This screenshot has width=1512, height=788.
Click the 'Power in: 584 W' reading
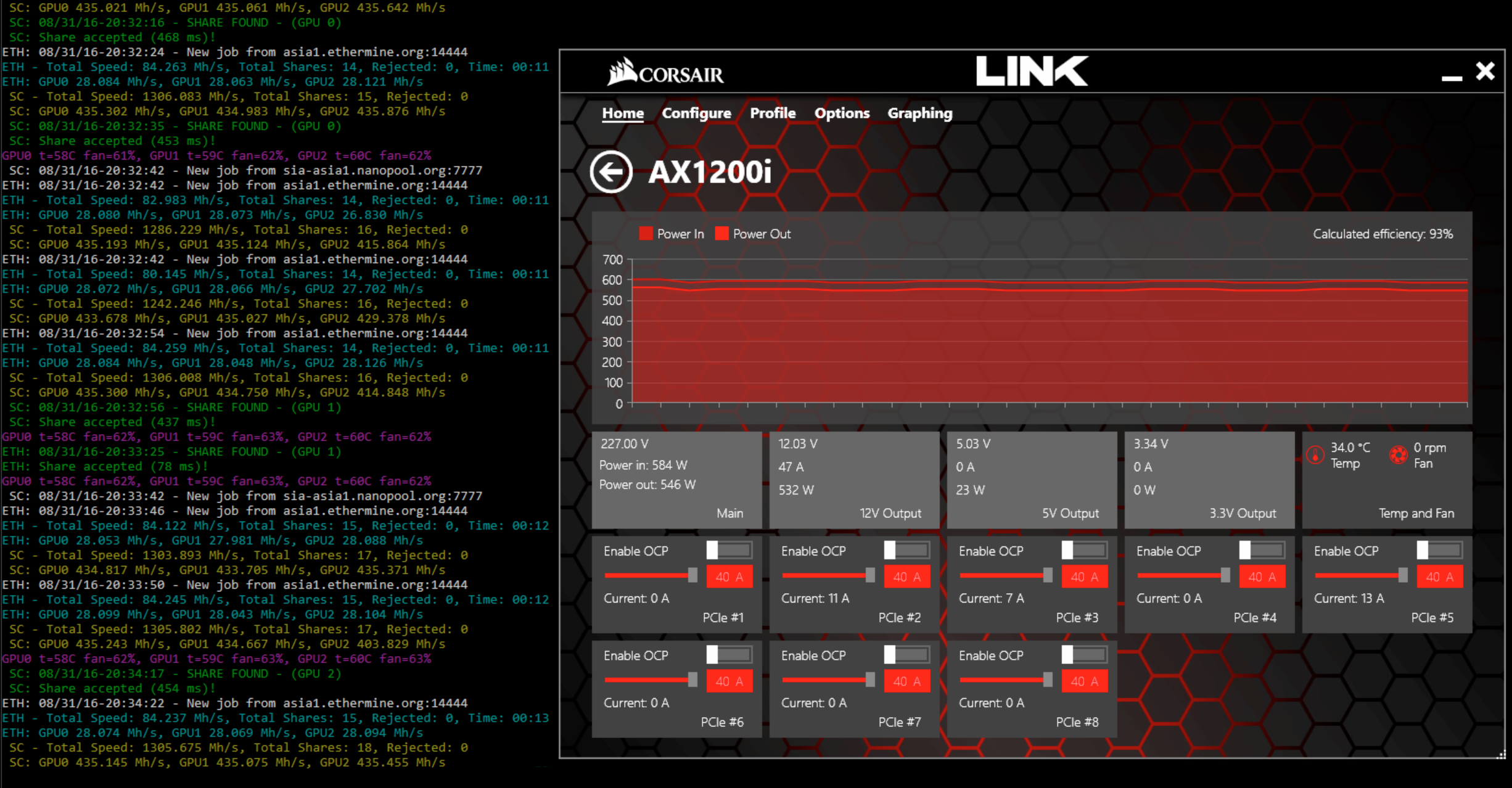[643, 465]
